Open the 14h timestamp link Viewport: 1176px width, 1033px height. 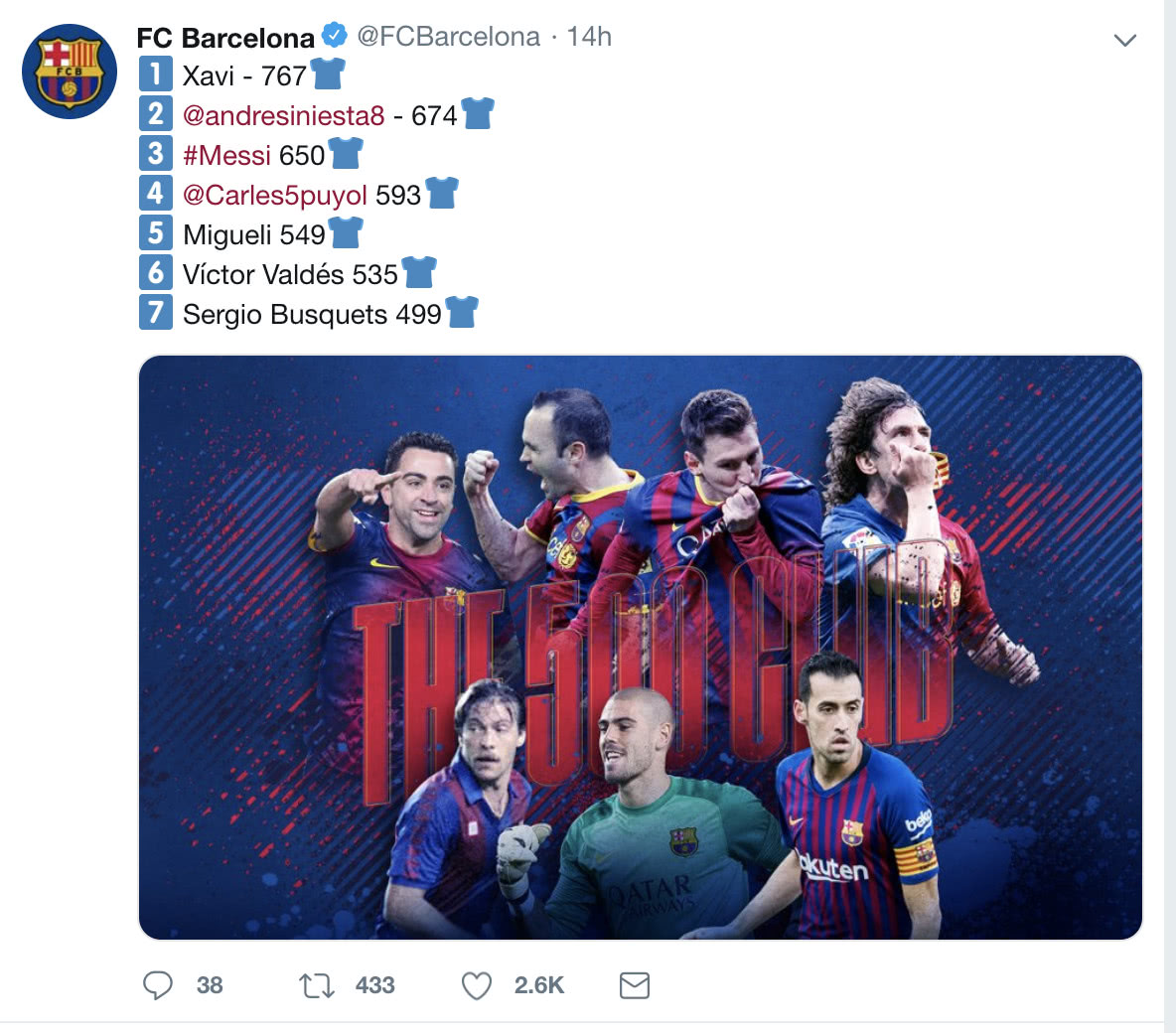(589, 36)
